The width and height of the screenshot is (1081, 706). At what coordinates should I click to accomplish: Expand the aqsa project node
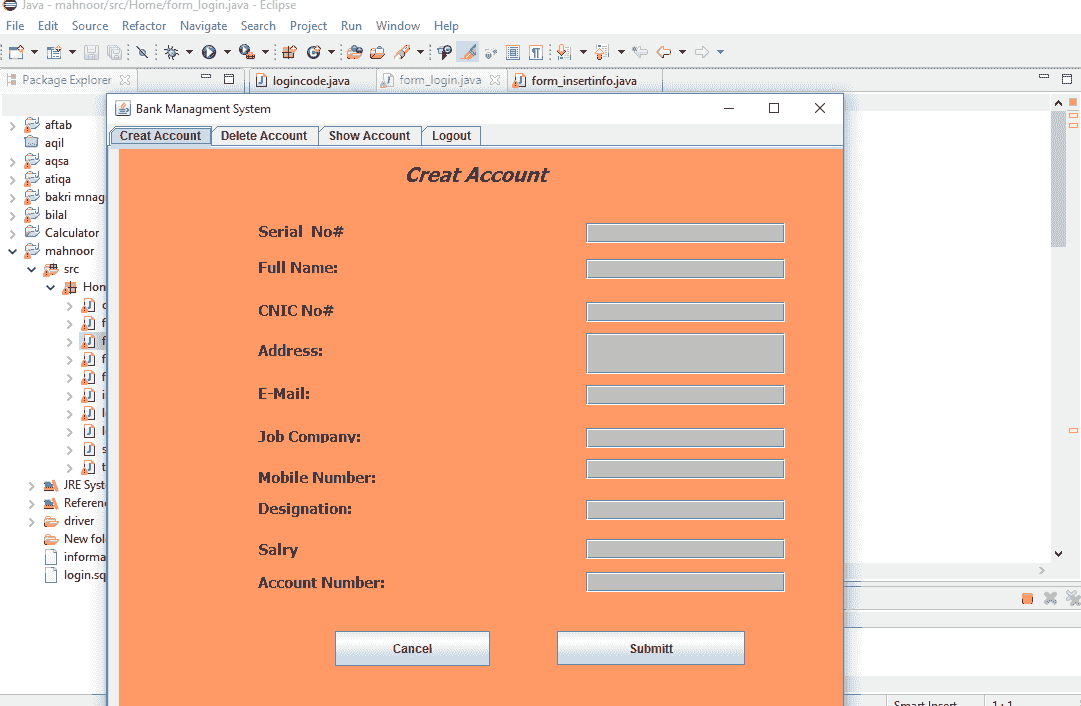coord(12,161)
